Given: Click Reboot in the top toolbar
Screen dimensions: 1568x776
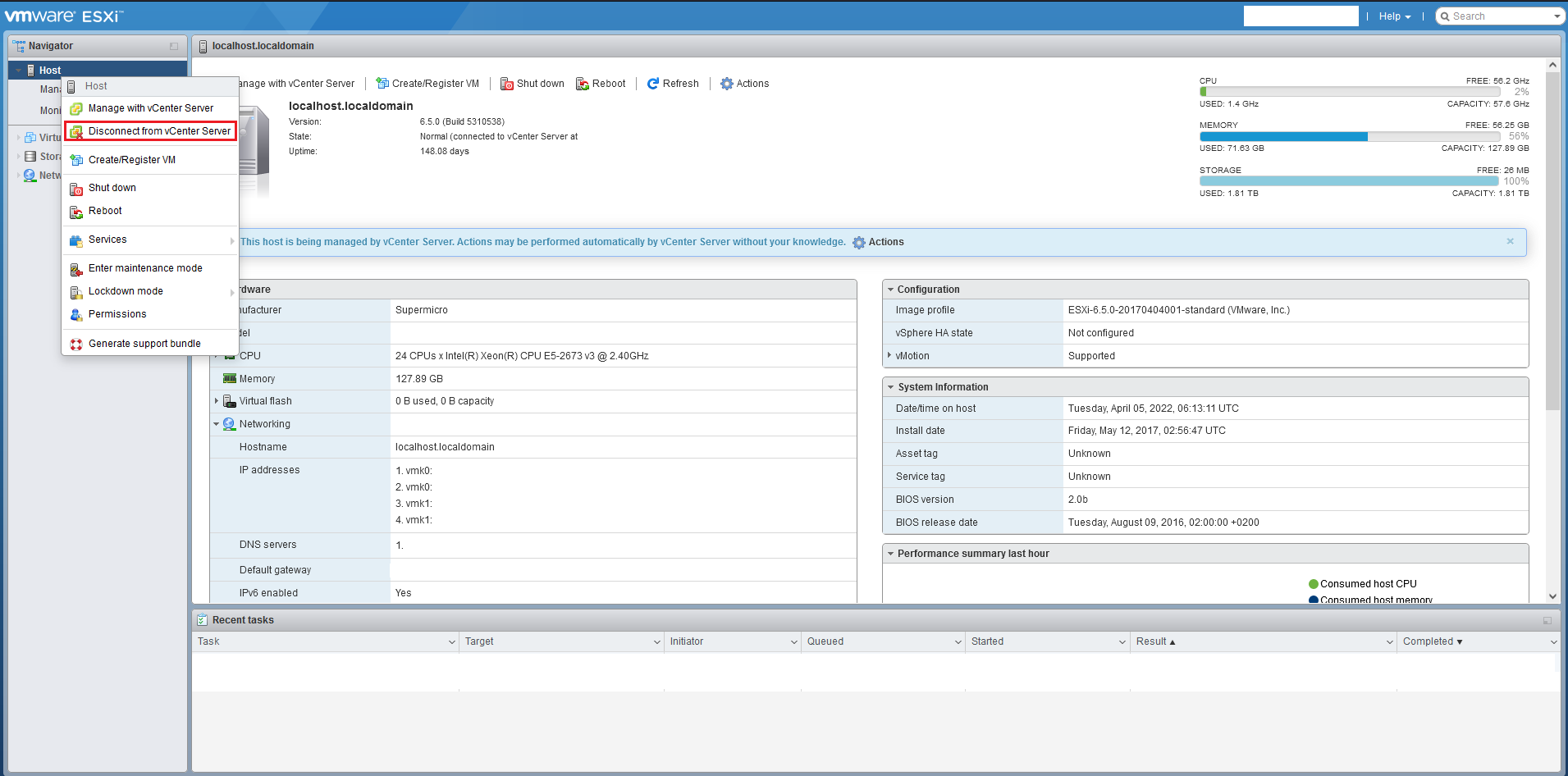Looking at the screenshot, I should pyautogui.click(x=601, y=84).
